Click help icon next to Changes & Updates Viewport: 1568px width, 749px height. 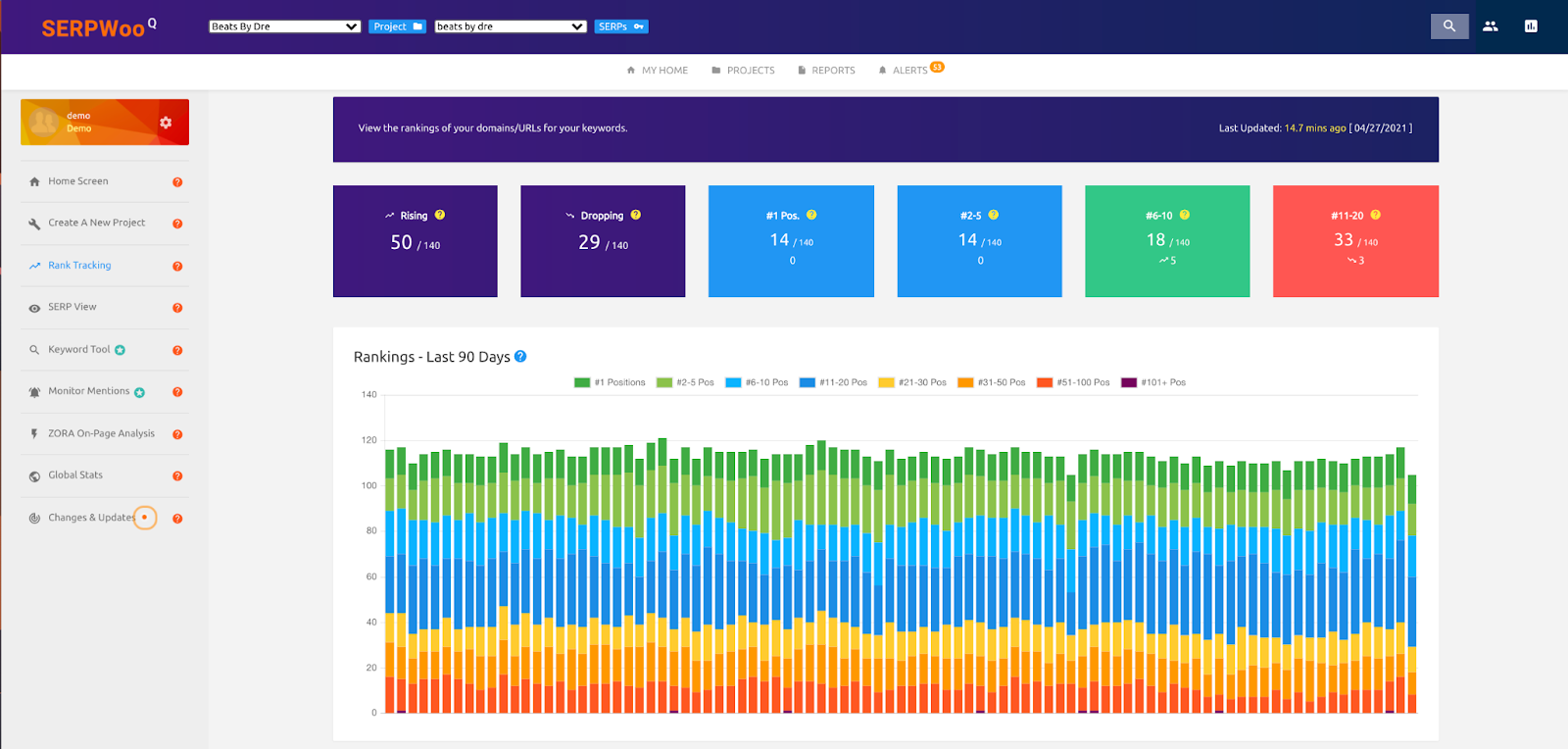[177, 519]
